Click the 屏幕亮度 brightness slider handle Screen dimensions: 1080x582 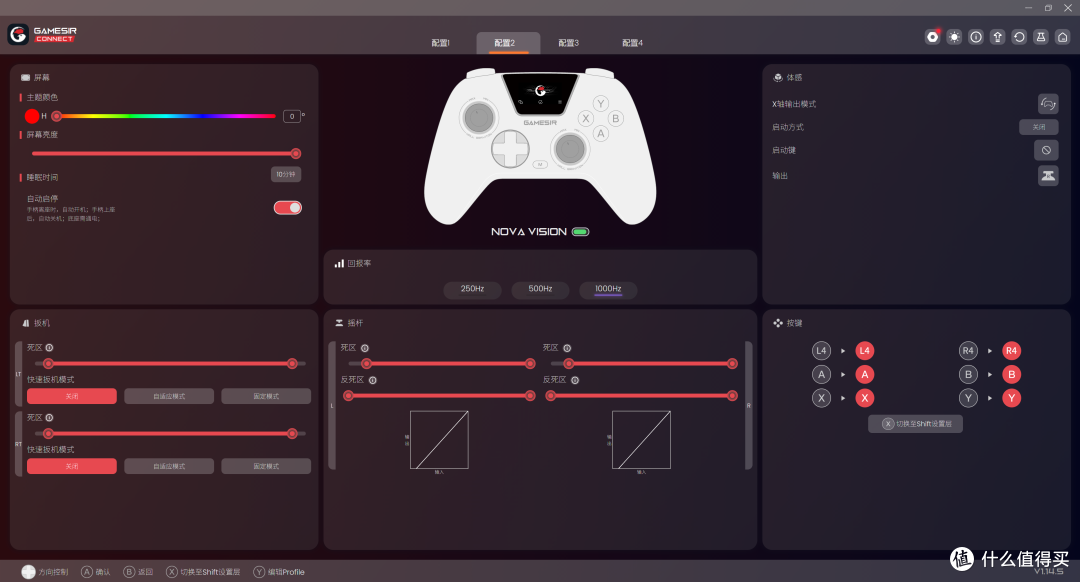pos(295,154)
